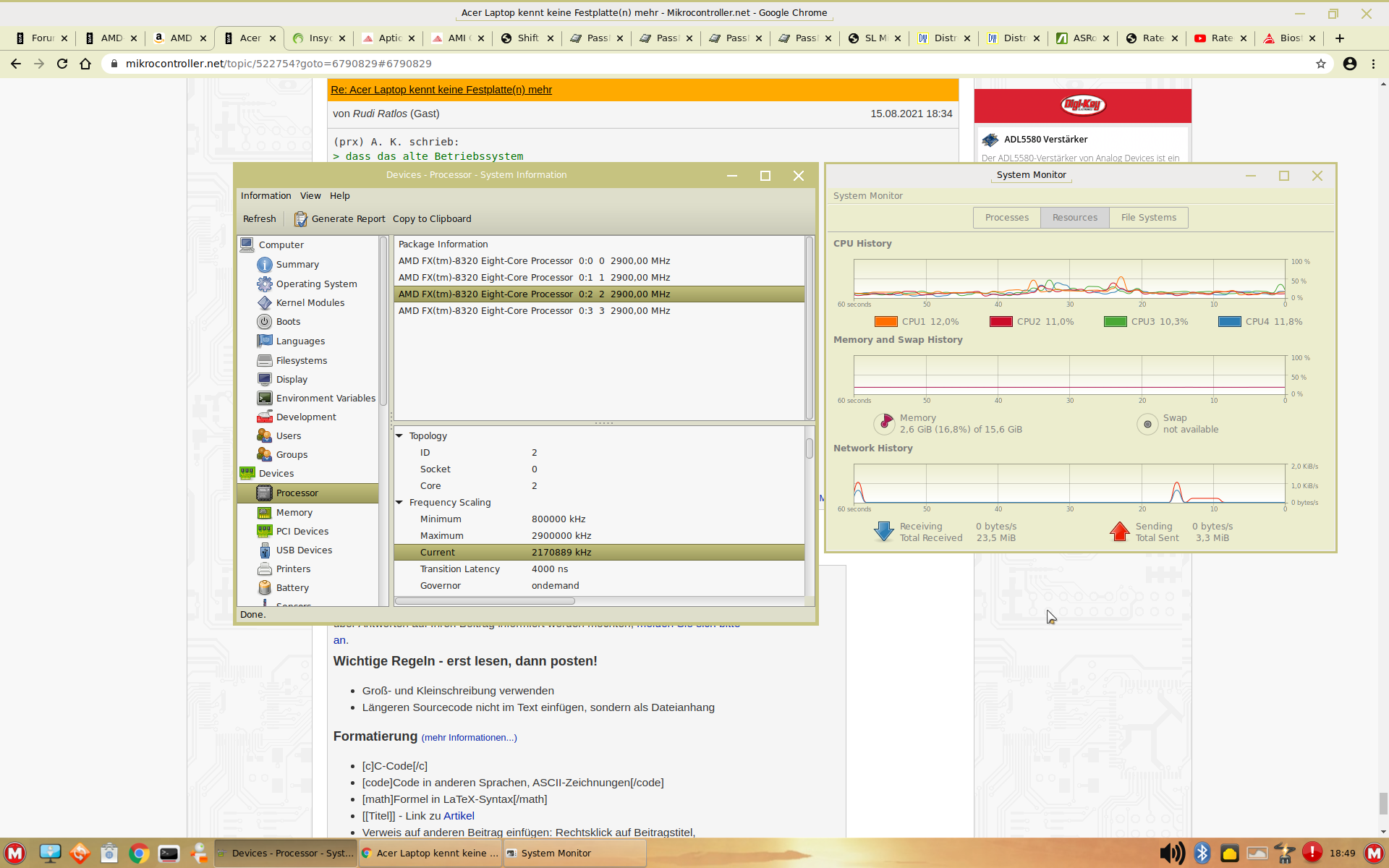Open the Summary item icon in System Information sidebar
The image size is (1389, 868).
tap(265, 265)
